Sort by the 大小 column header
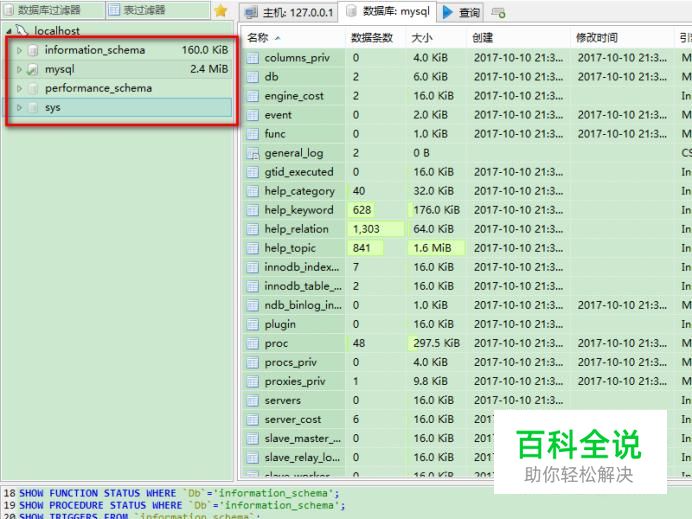 [435, 38]
